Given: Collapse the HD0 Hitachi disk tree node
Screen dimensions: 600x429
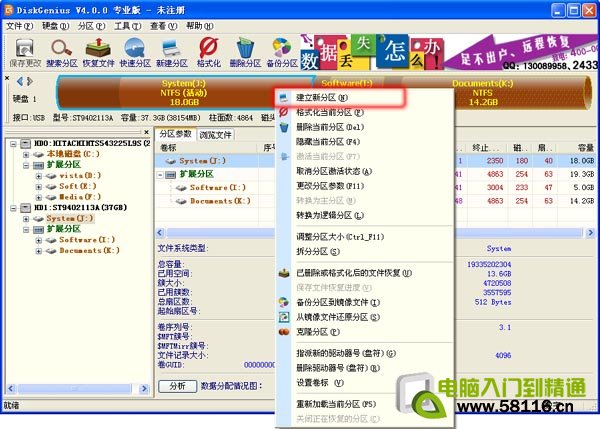Looking at the screenshot, I should point(11,144).
